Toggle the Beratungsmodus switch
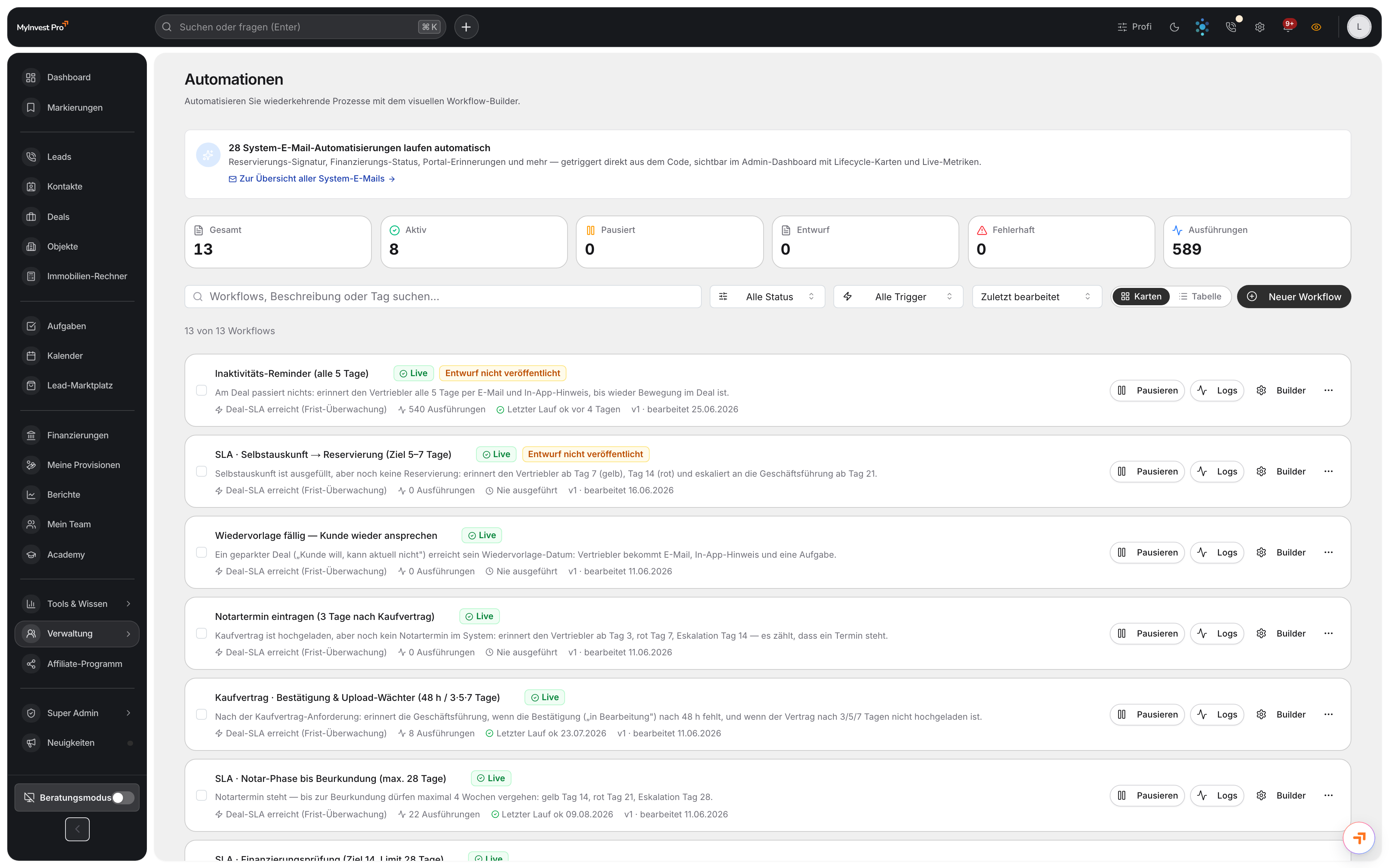The width and height of the screenshot is (1389, 868). tap(123, 797)
